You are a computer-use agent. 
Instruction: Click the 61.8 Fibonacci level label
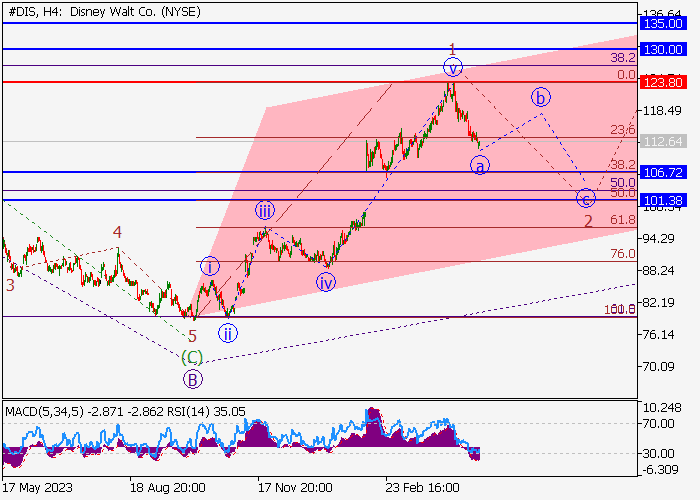tap(623, 220)
